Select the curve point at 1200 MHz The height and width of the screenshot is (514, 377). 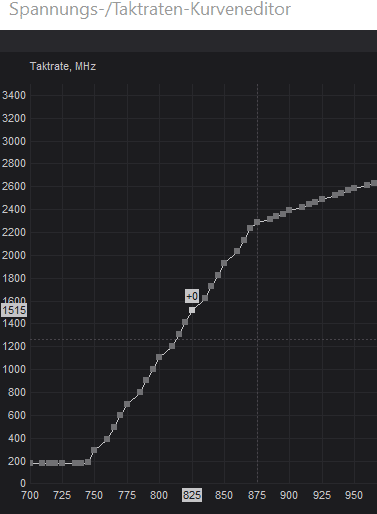coord(172,346)
